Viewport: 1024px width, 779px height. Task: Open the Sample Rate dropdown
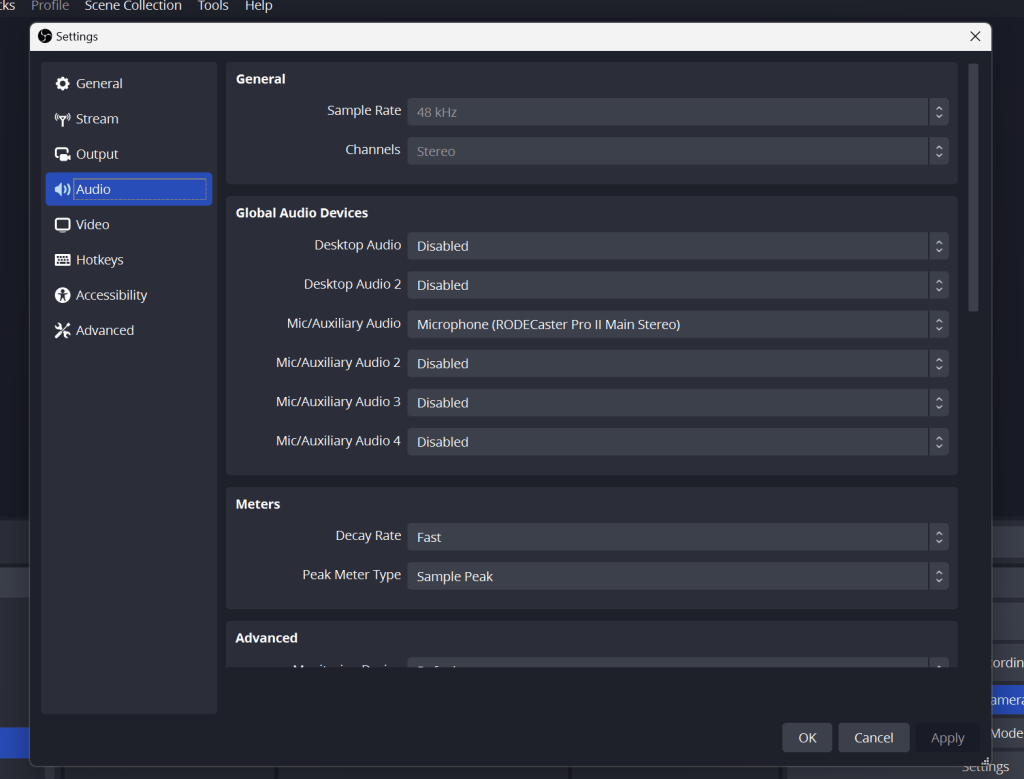678,112
